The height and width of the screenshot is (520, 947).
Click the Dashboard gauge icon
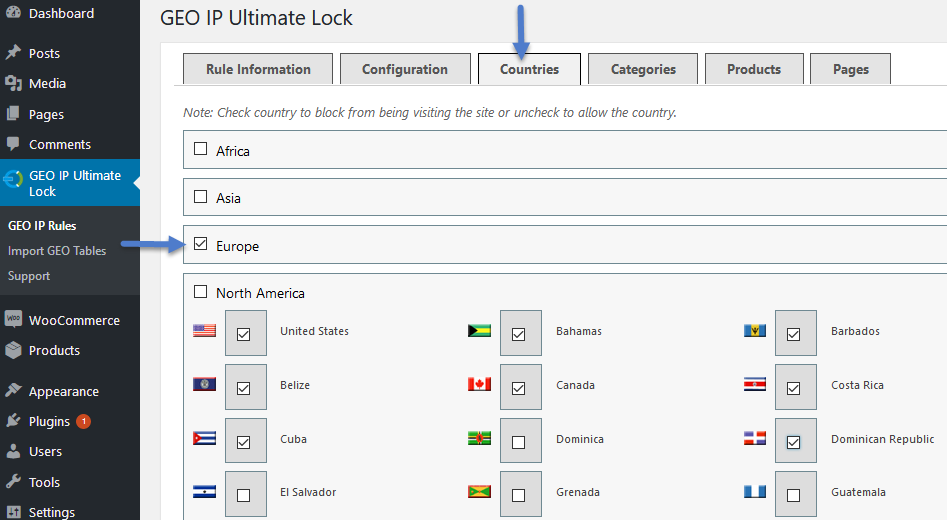[13, 13]
